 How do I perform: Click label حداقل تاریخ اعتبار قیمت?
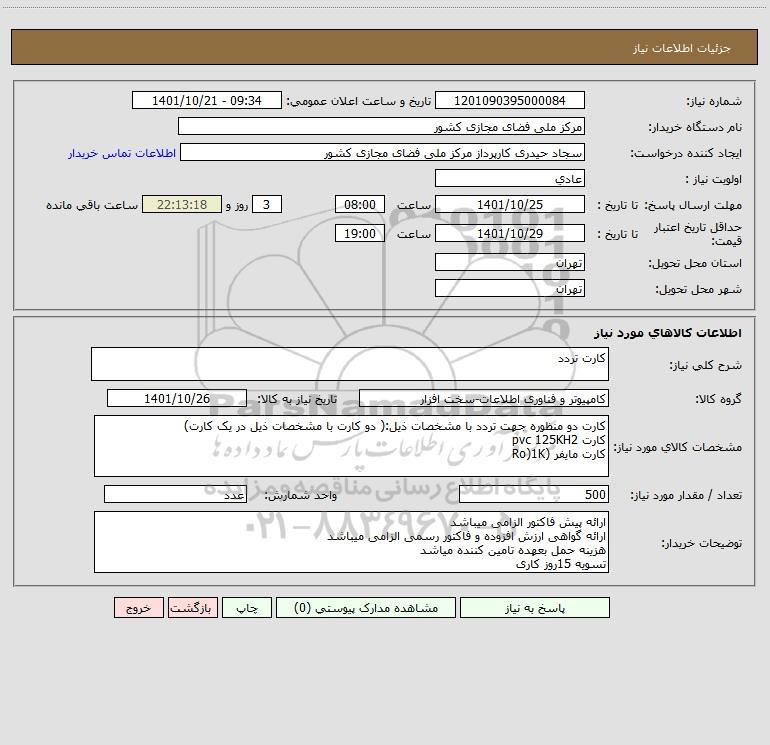tap(698, 234)
